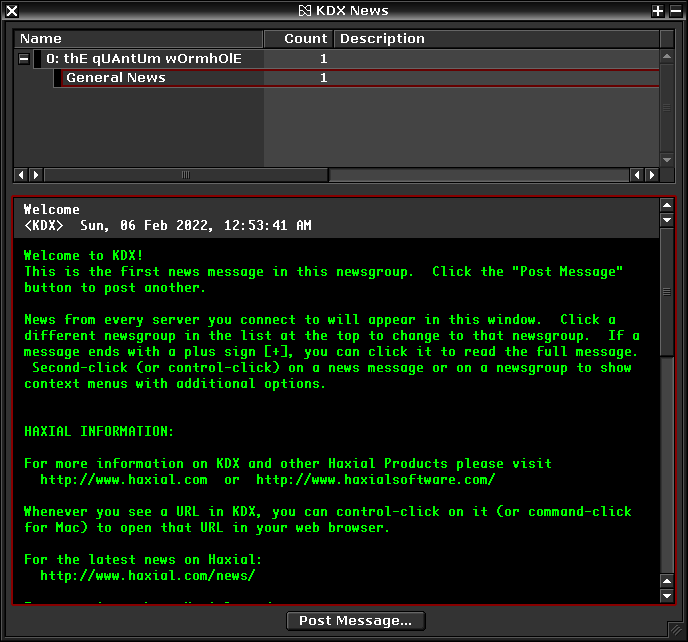Click message pane bottom scroll up arrow
The width and height of the screenshot is (688, 642).
(667, 581)
